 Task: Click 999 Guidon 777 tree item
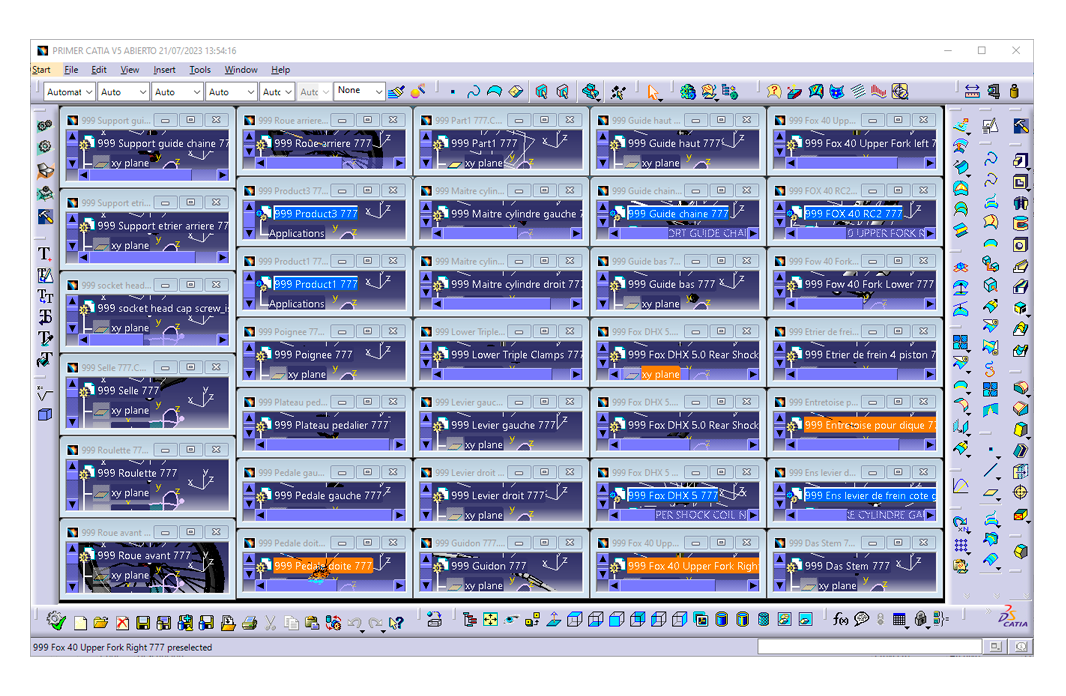pos(488,566)
